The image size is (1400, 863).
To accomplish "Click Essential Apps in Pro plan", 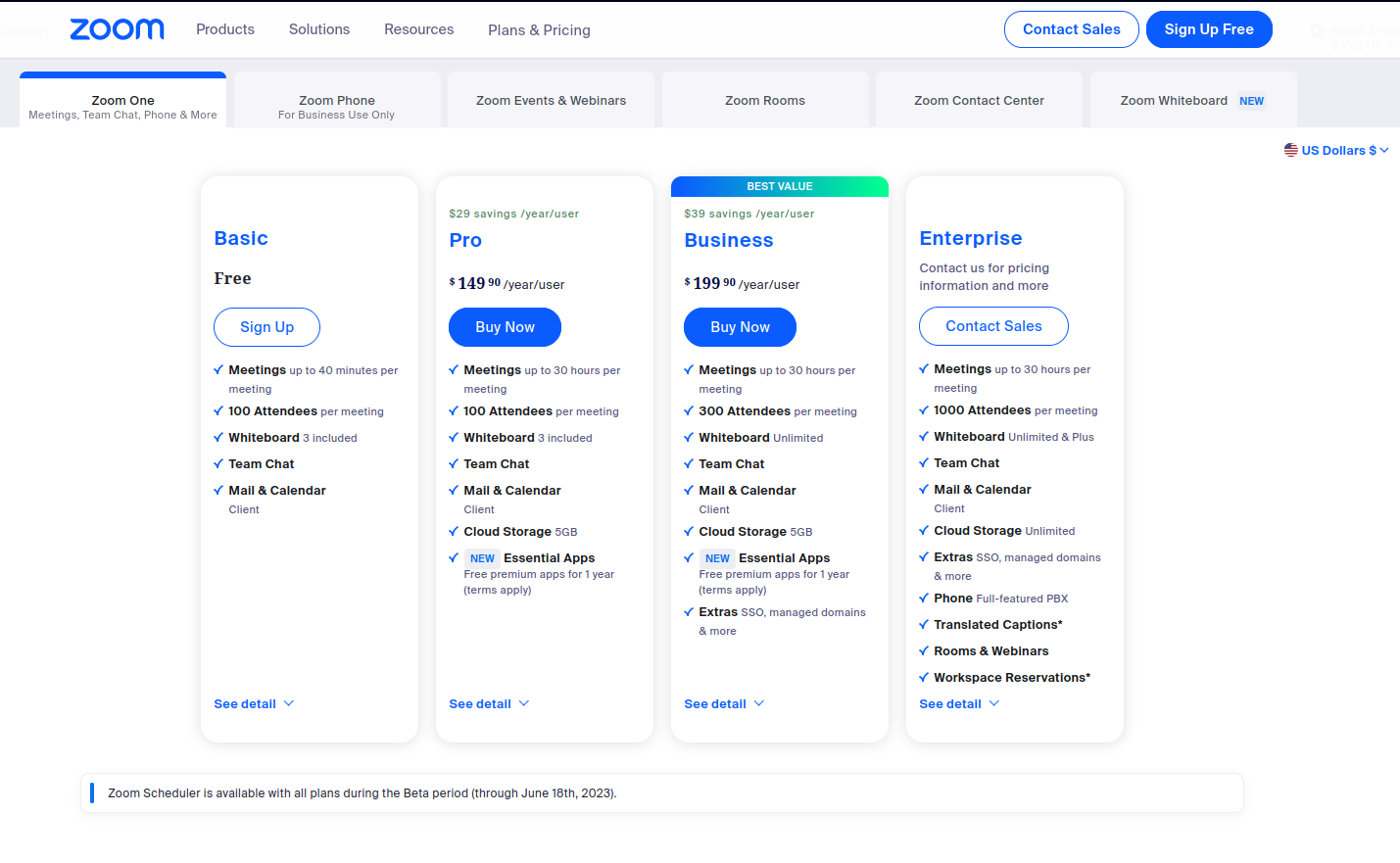I will point(550,558).
